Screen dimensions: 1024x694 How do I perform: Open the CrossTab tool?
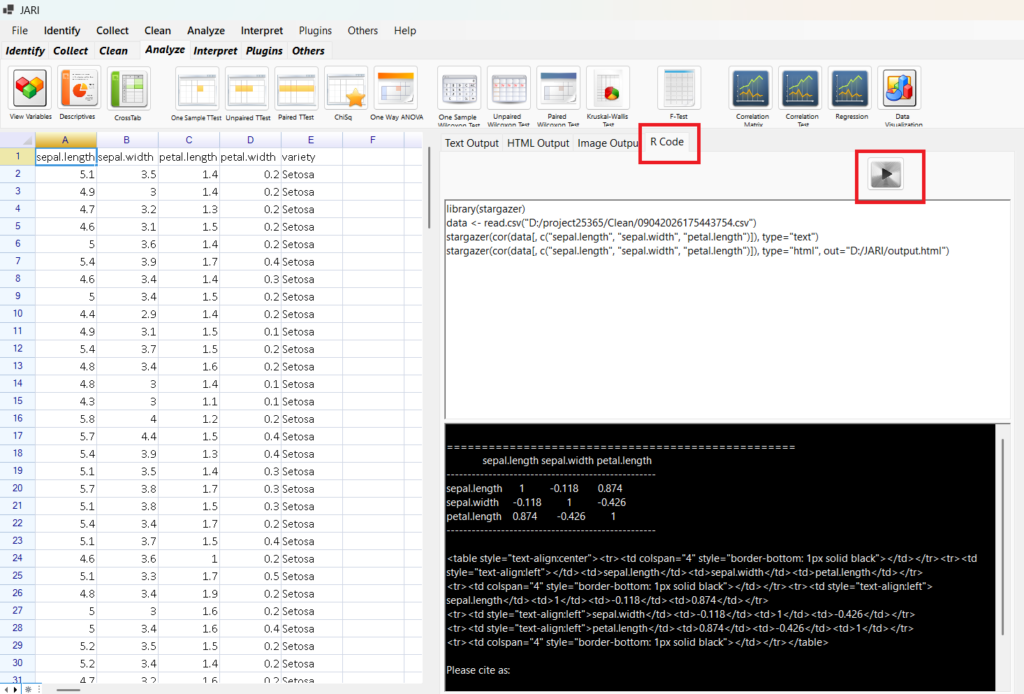coord(129,89)
